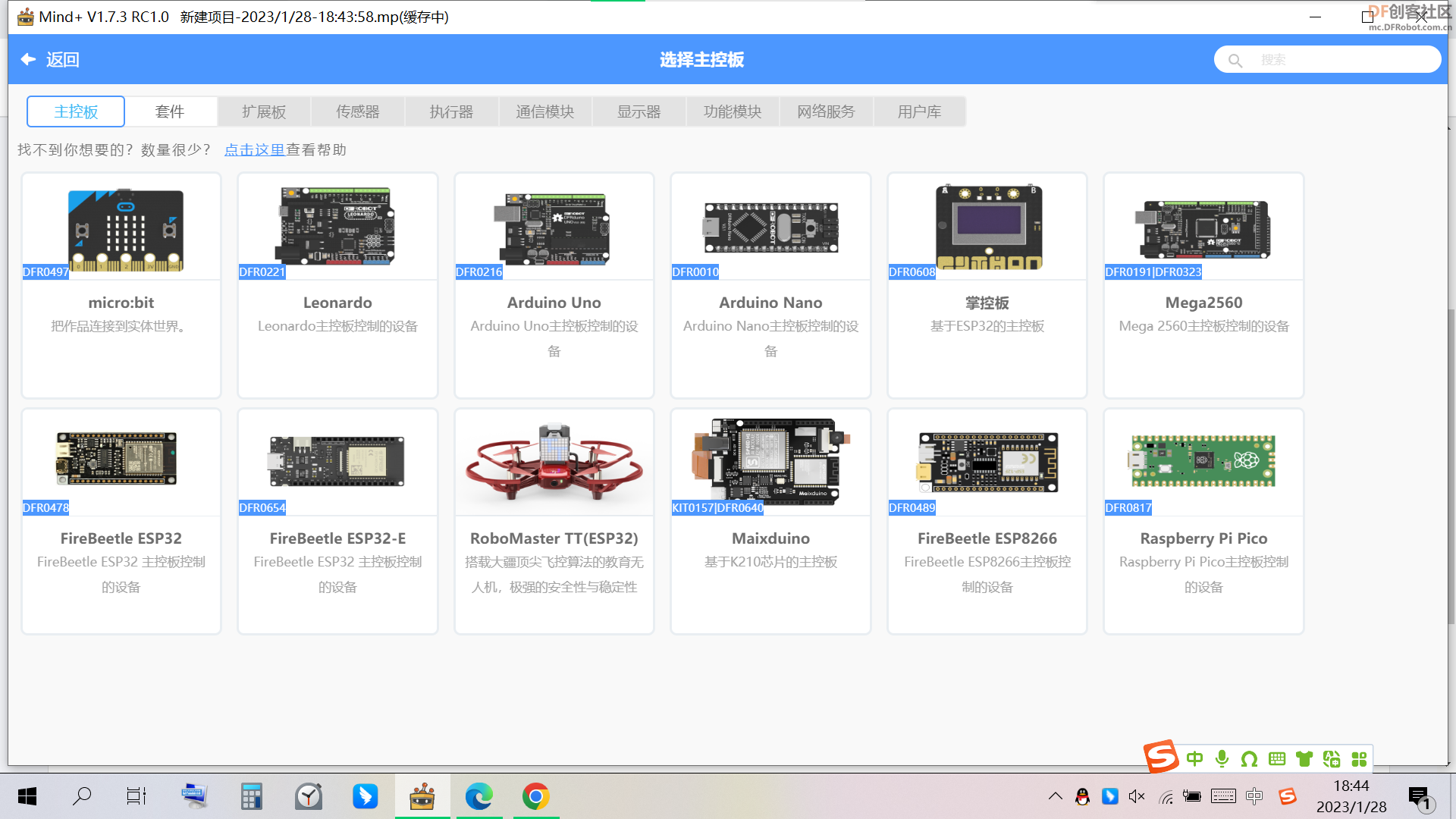This screenshot has width=1456, height=819.
Task: Choose the Arduino Uno board image
Action: click(552, 229)
